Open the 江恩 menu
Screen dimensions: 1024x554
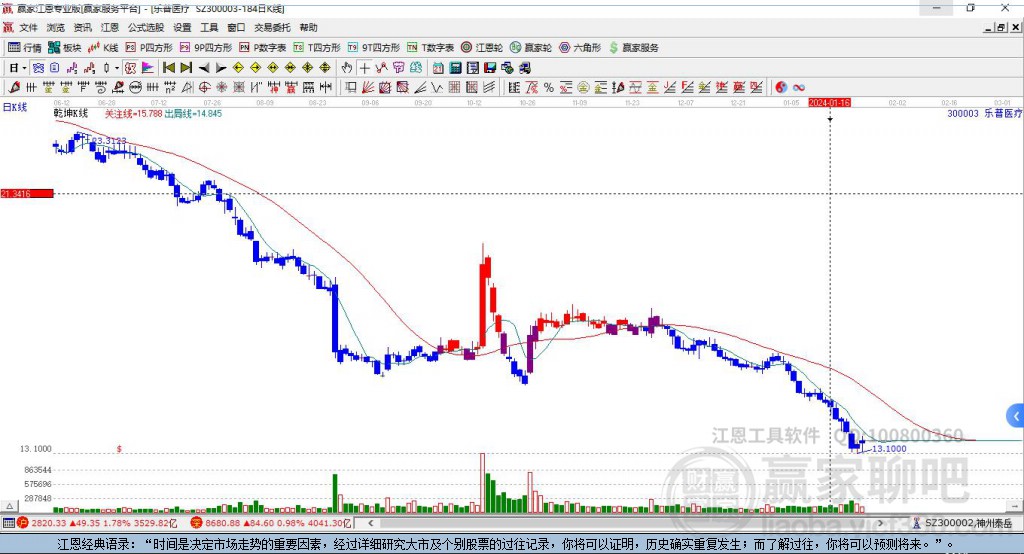(x=110, y=27)
